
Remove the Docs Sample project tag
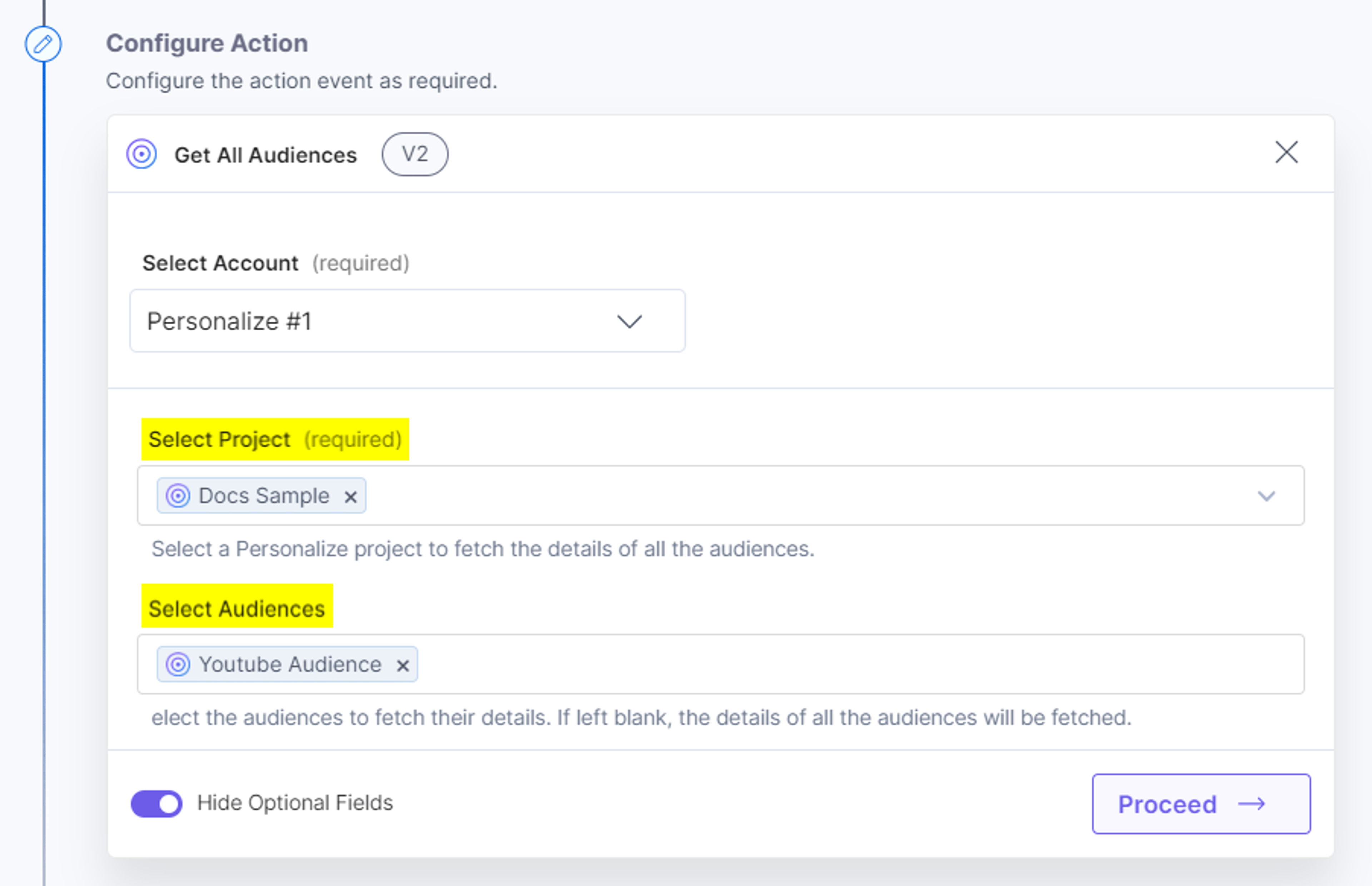351,496
